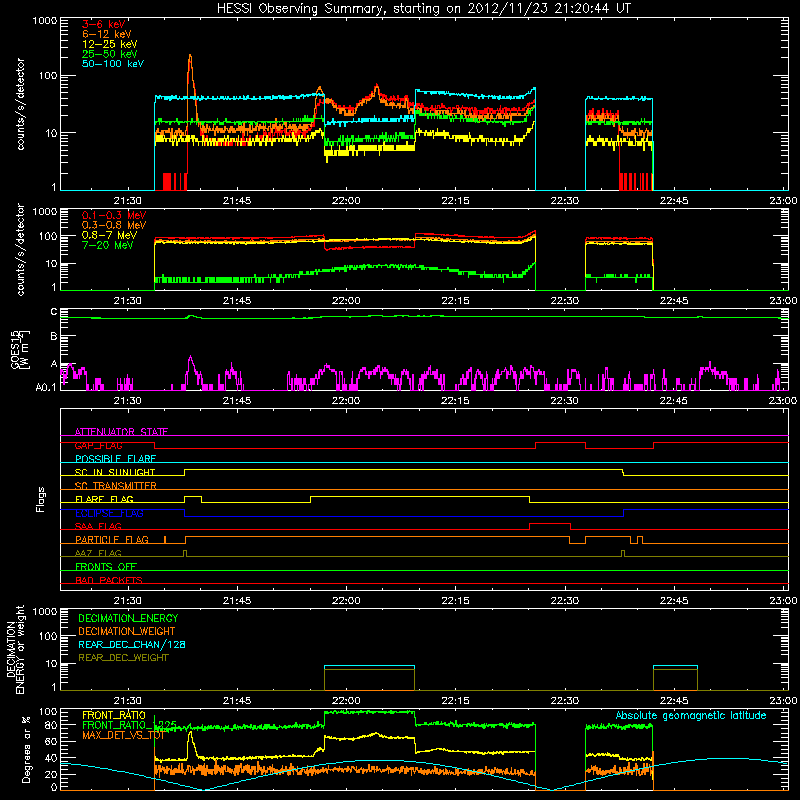800x800 pixels.
Task: Click the Absolute geomagnetic latitude label
Action: [691, 716]
